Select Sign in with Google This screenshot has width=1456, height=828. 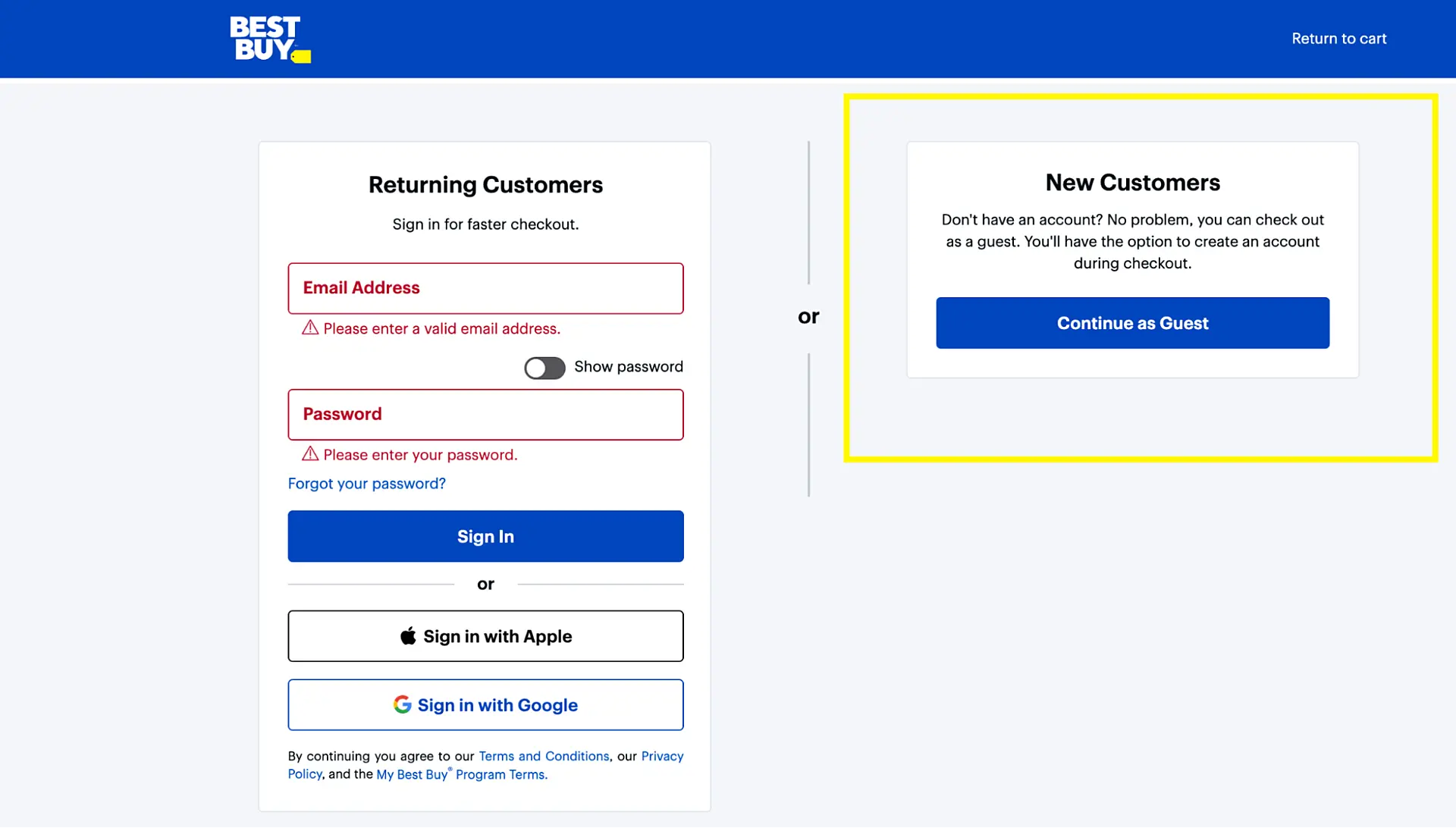(485, 704)
